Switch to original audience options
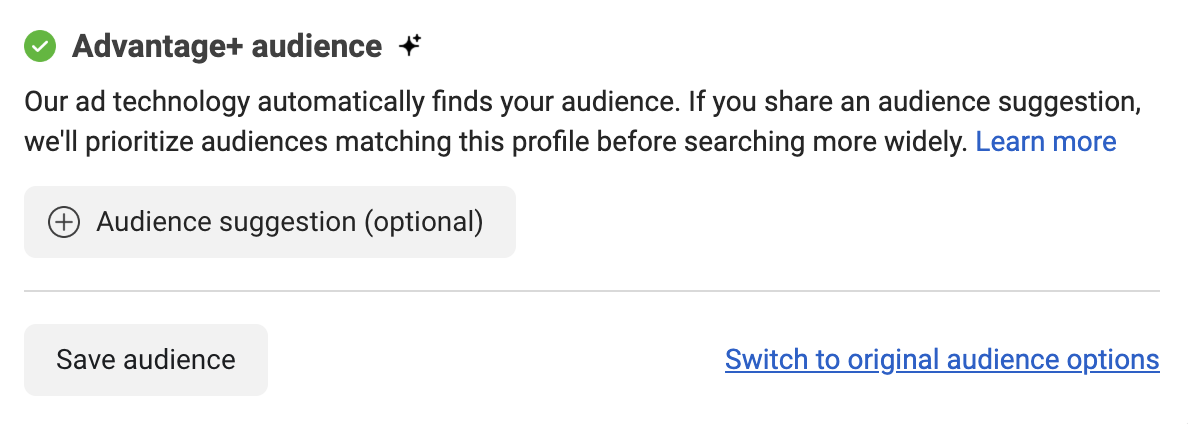The height and width of the screenshot is (424, 1188). coord(942,360)
